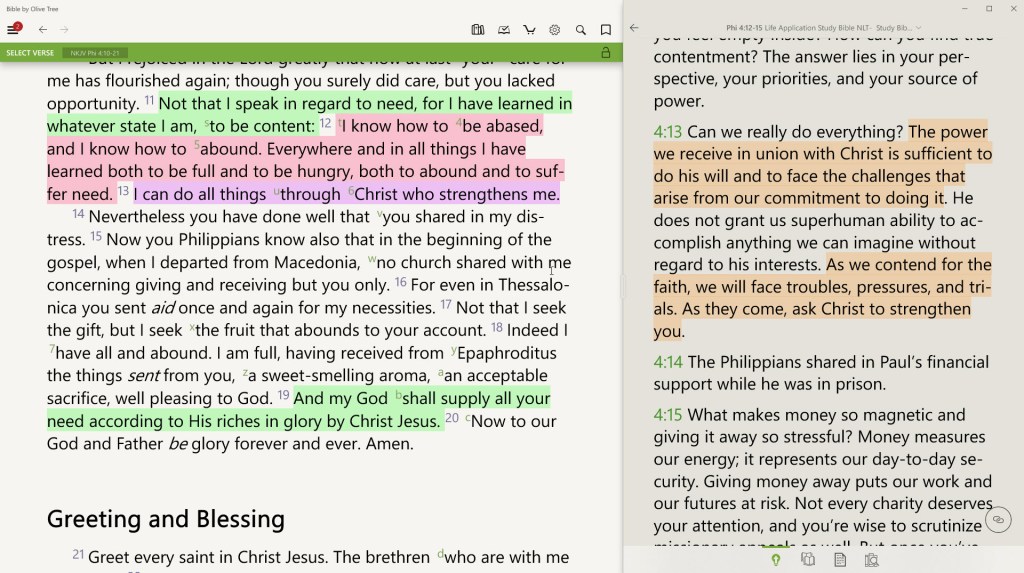Click the bookmark ribbon icon
The width and height of the screenshot is (1024, 573).
coord(606,30)
